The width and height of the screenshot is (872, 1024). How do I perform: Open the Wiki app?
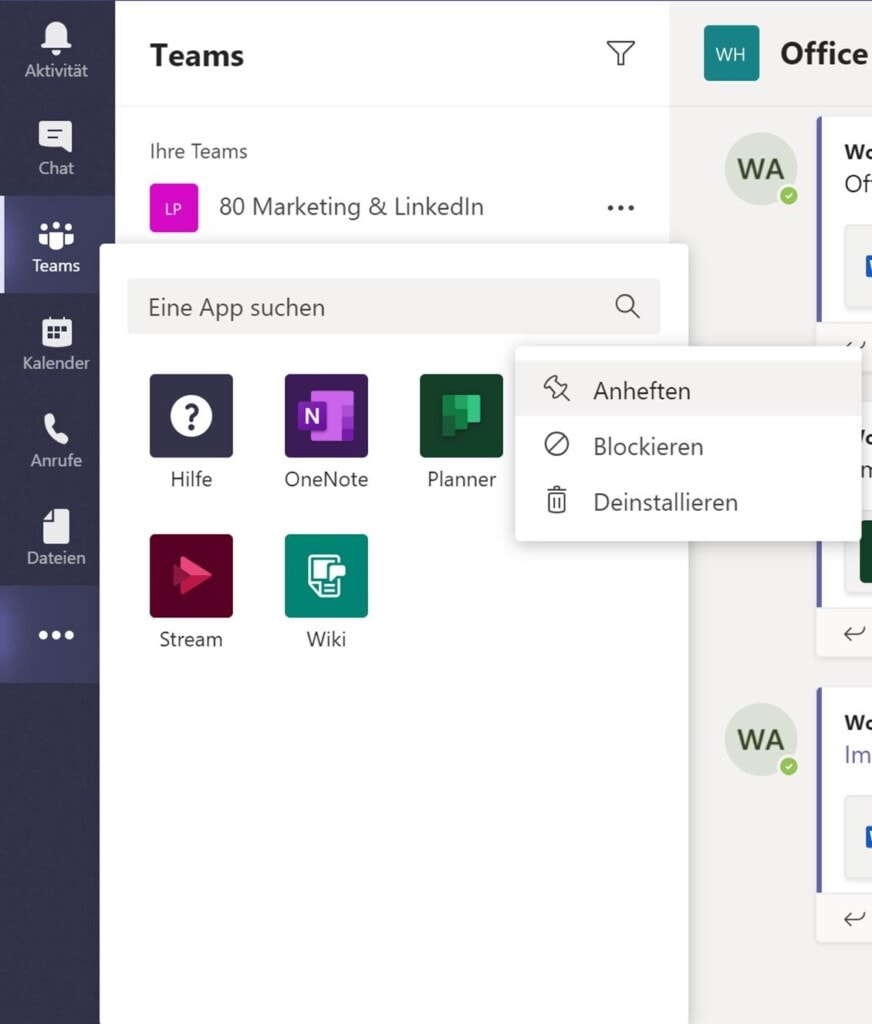327,592
